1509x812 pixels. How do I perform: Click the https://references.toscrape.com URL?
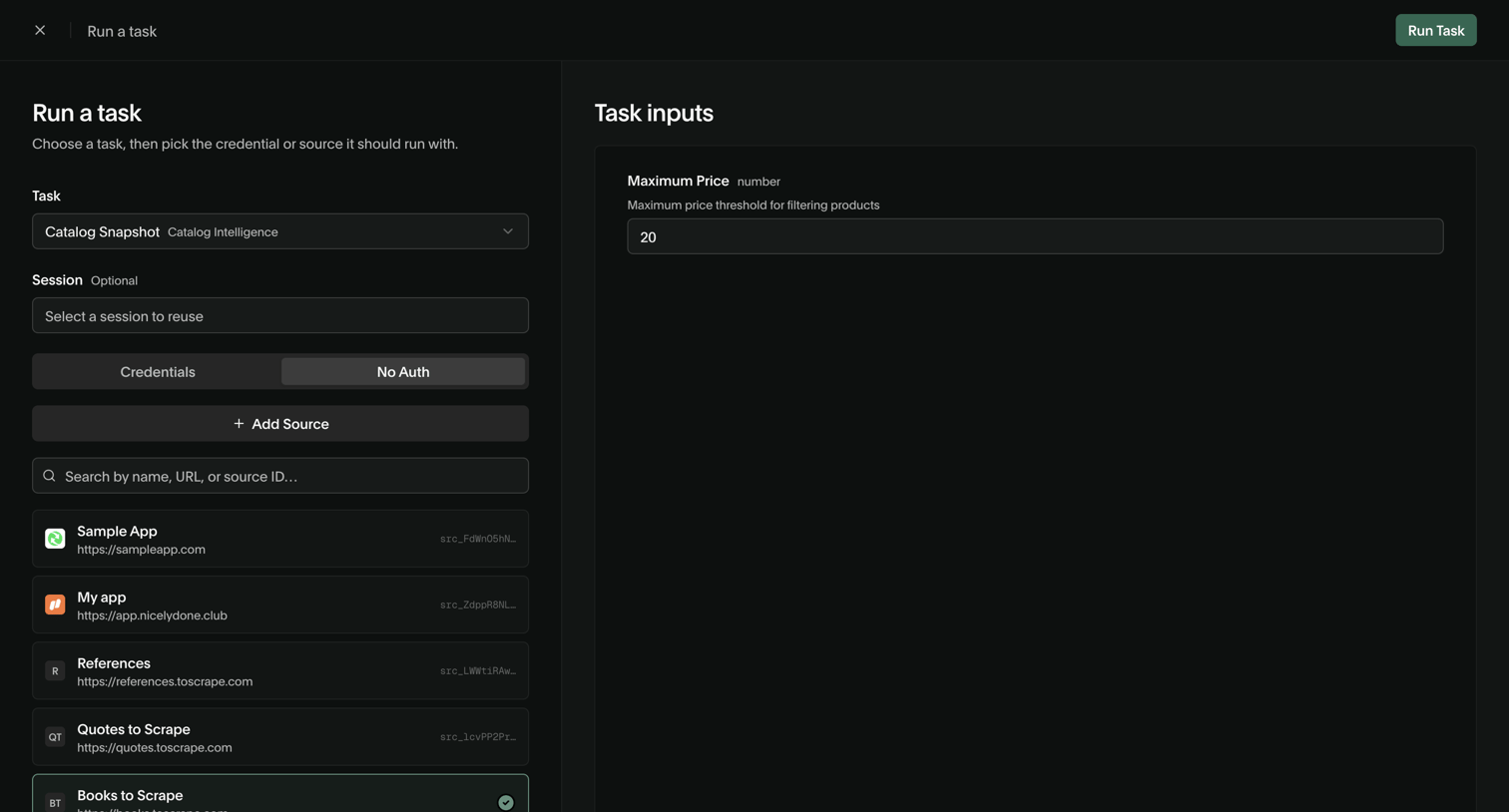click(x=165, y=681)
